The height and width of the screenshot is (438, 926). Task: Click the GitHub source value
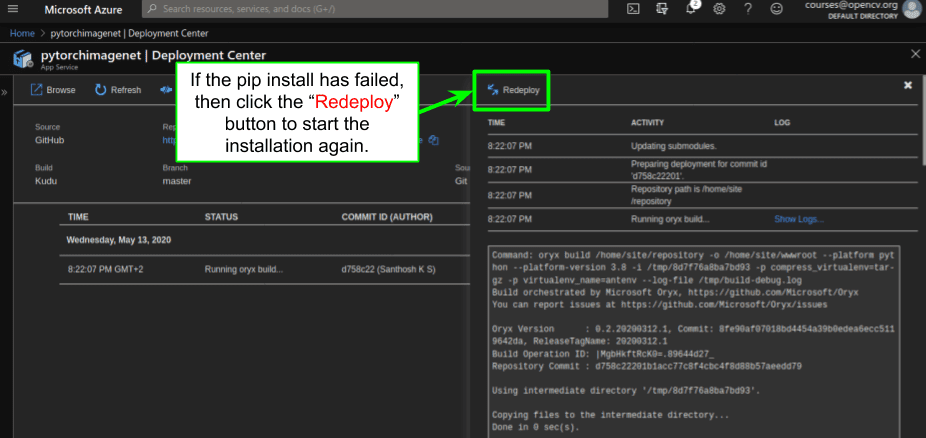click(x=50, y=140)
